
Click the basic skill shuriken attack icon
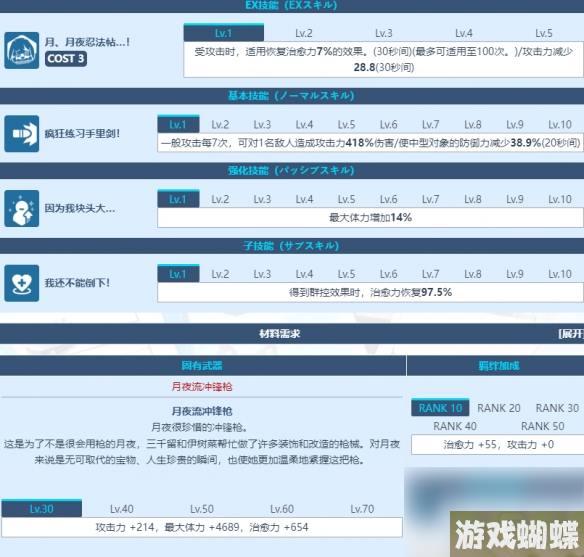coord(22,133)
